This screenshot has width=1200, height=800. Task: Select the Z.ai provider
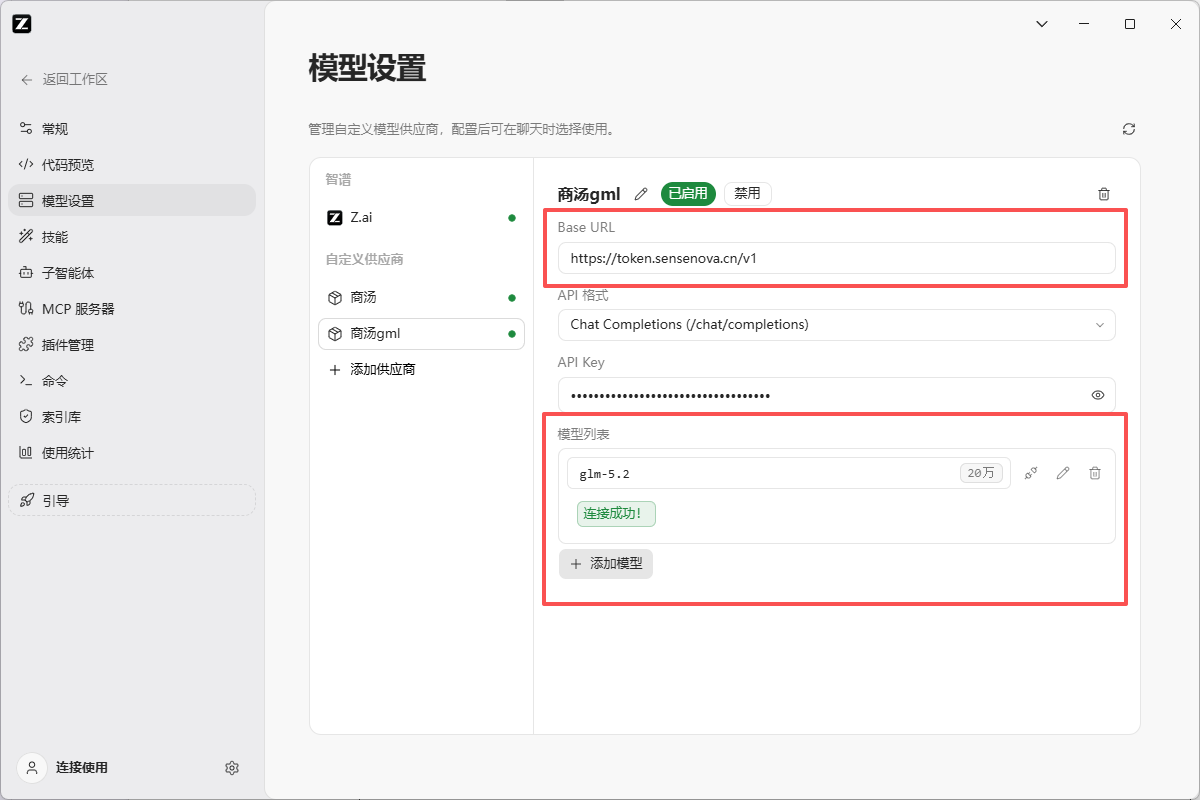coord(421,217)
